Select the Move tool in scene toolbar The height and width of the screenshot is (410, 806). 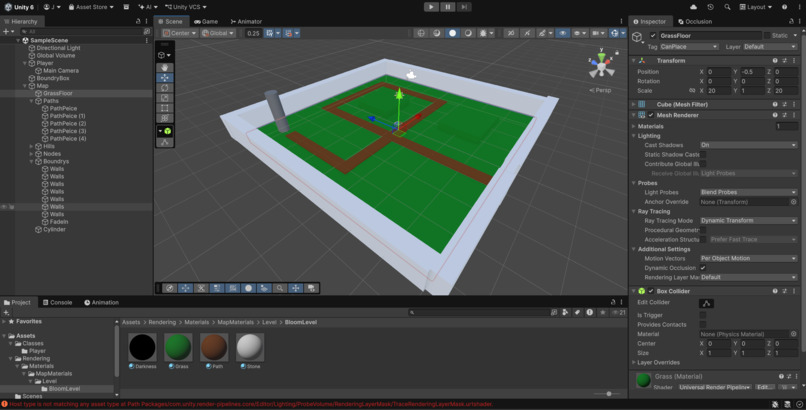pyautogui.click(x=164, y=78)
